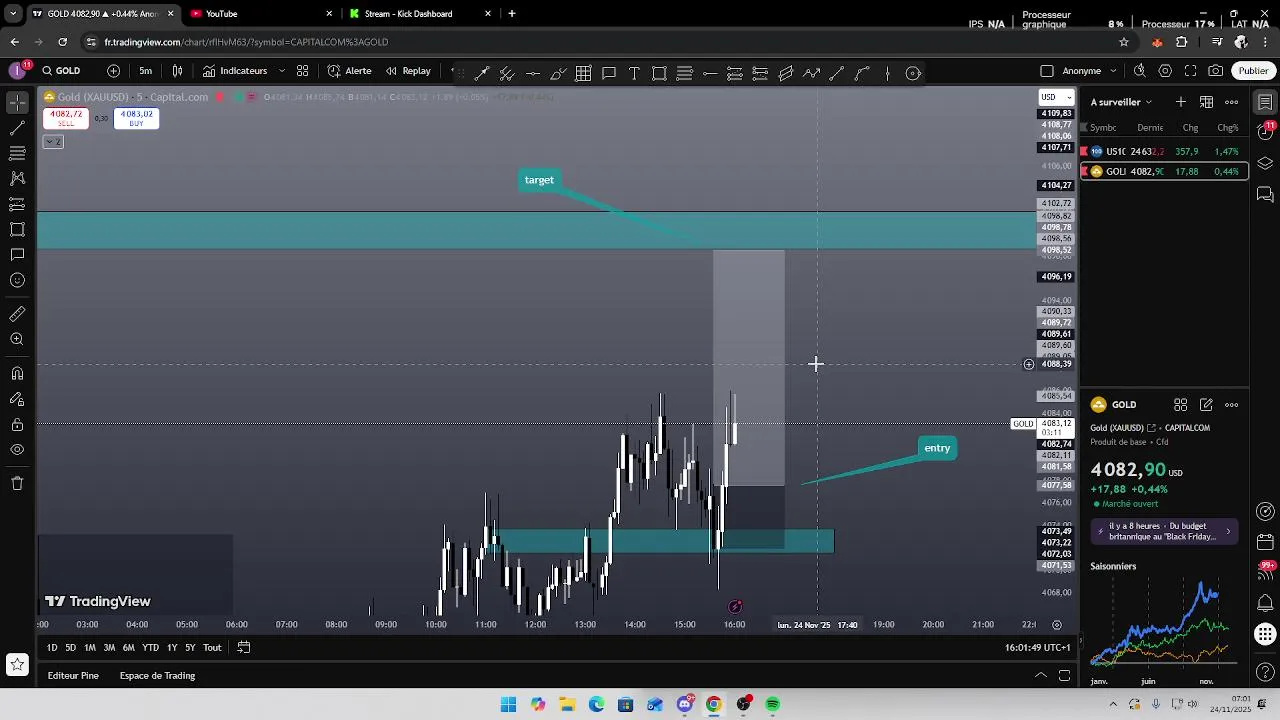Activate the zoom in tool
Image resolution: width=1280 pixels, height=720 pixels.
coord(17,339)
